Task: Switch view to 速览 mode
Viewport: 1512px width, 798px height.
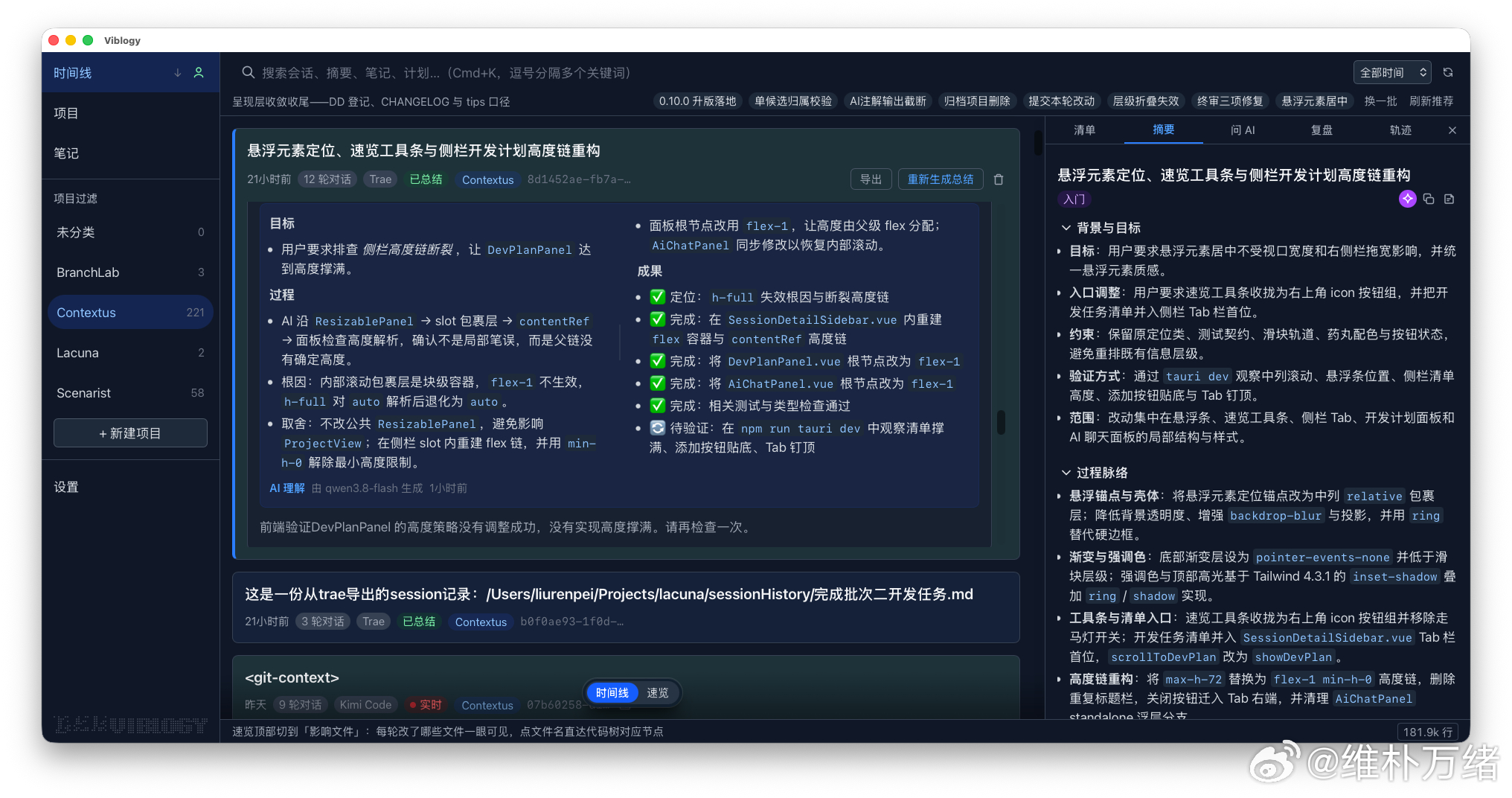Action: tap(657, 693)
